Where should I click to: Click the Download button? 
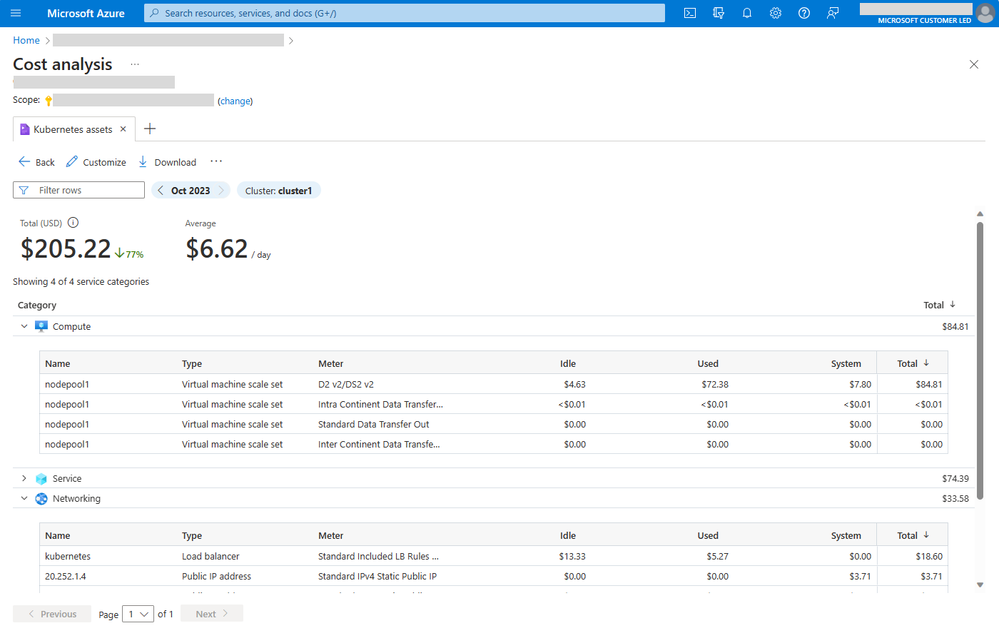(x=168, y=162)
